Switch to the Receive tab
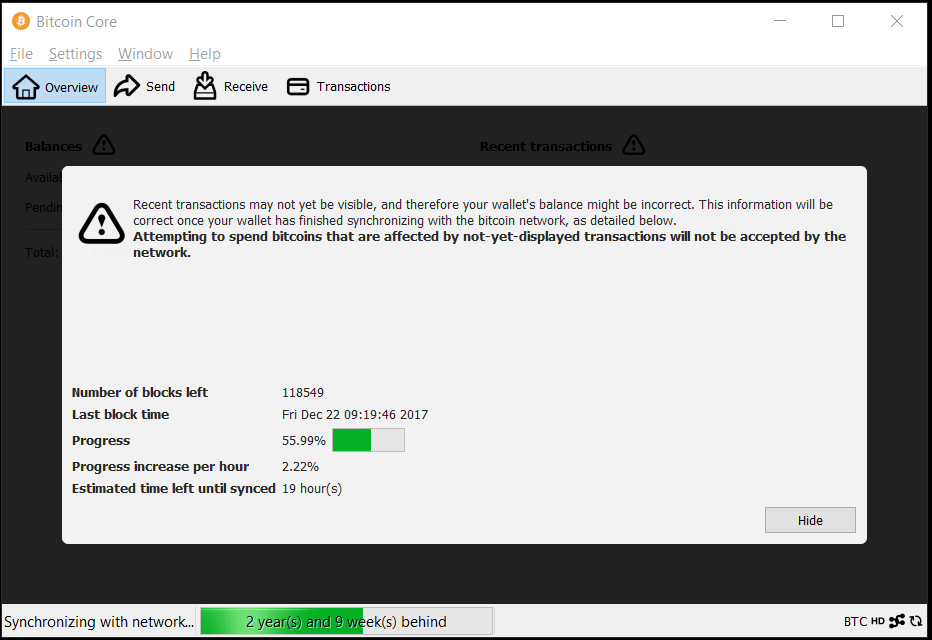The width and height of the screenshot is (932, 640). point(231,86)
